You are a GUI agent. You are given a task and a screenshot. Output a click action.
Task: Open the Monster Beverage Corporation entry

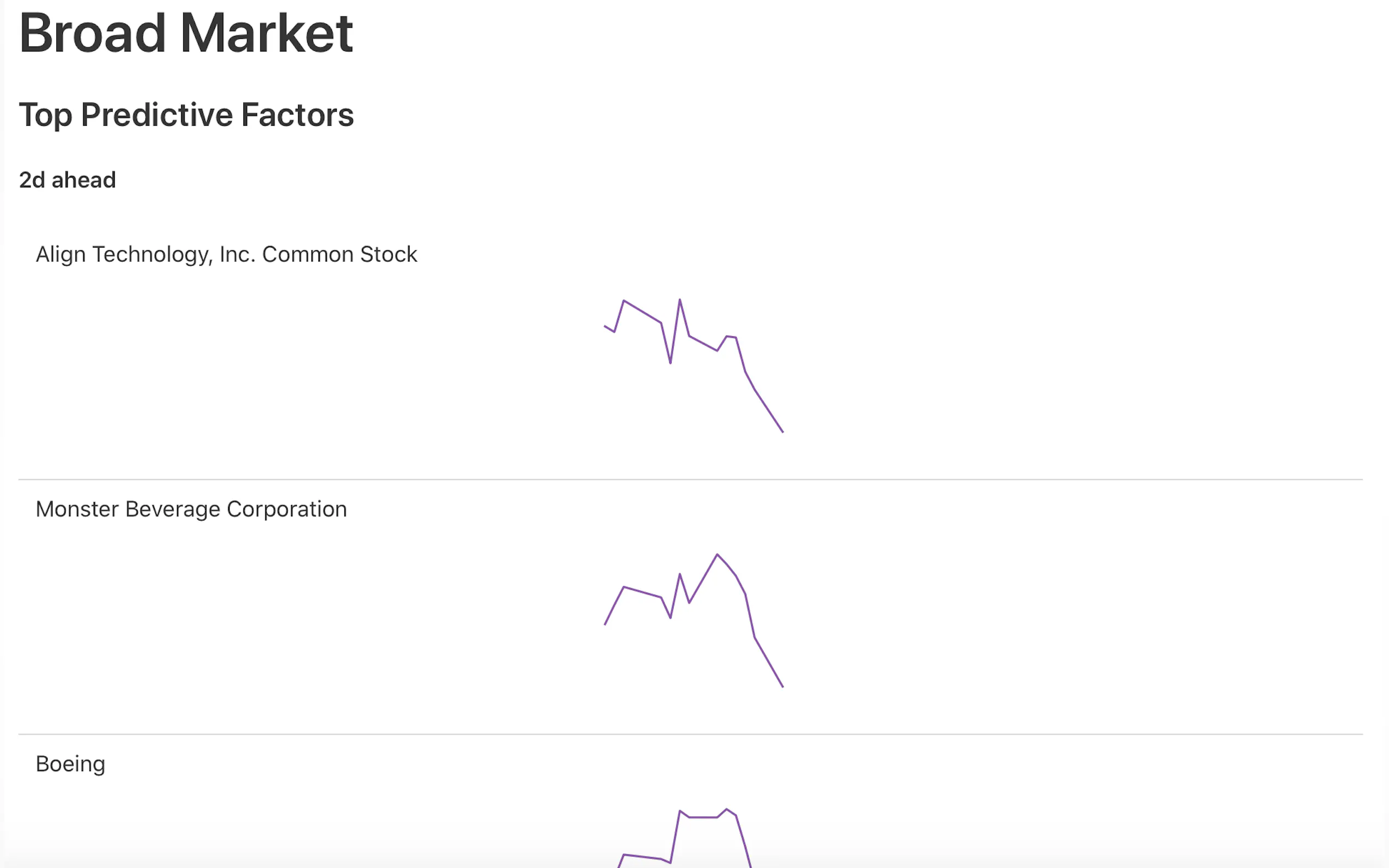[x=191, y=509]
